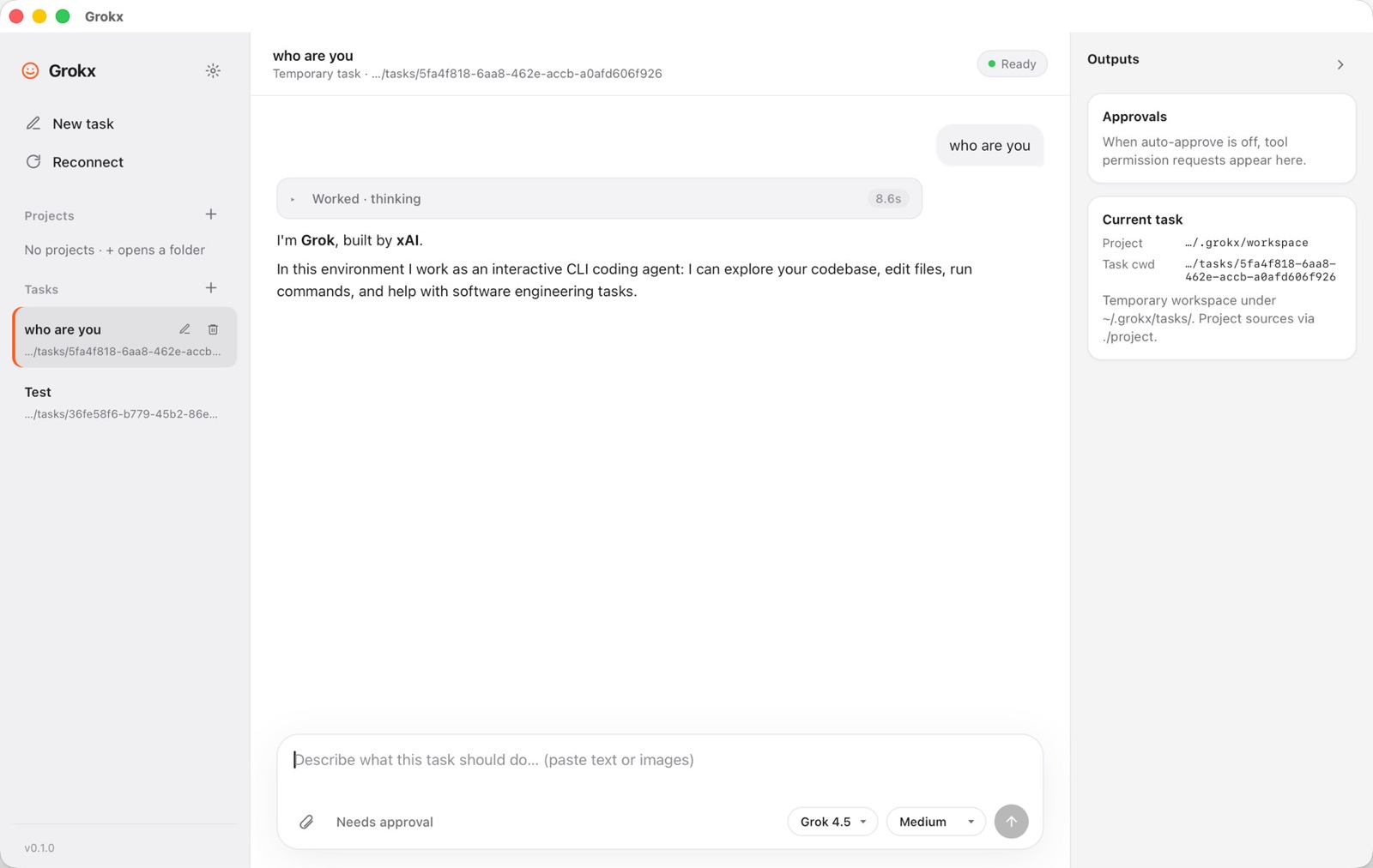
Task: Attach a file with the paperclip icon
Action: pos(306,822)
